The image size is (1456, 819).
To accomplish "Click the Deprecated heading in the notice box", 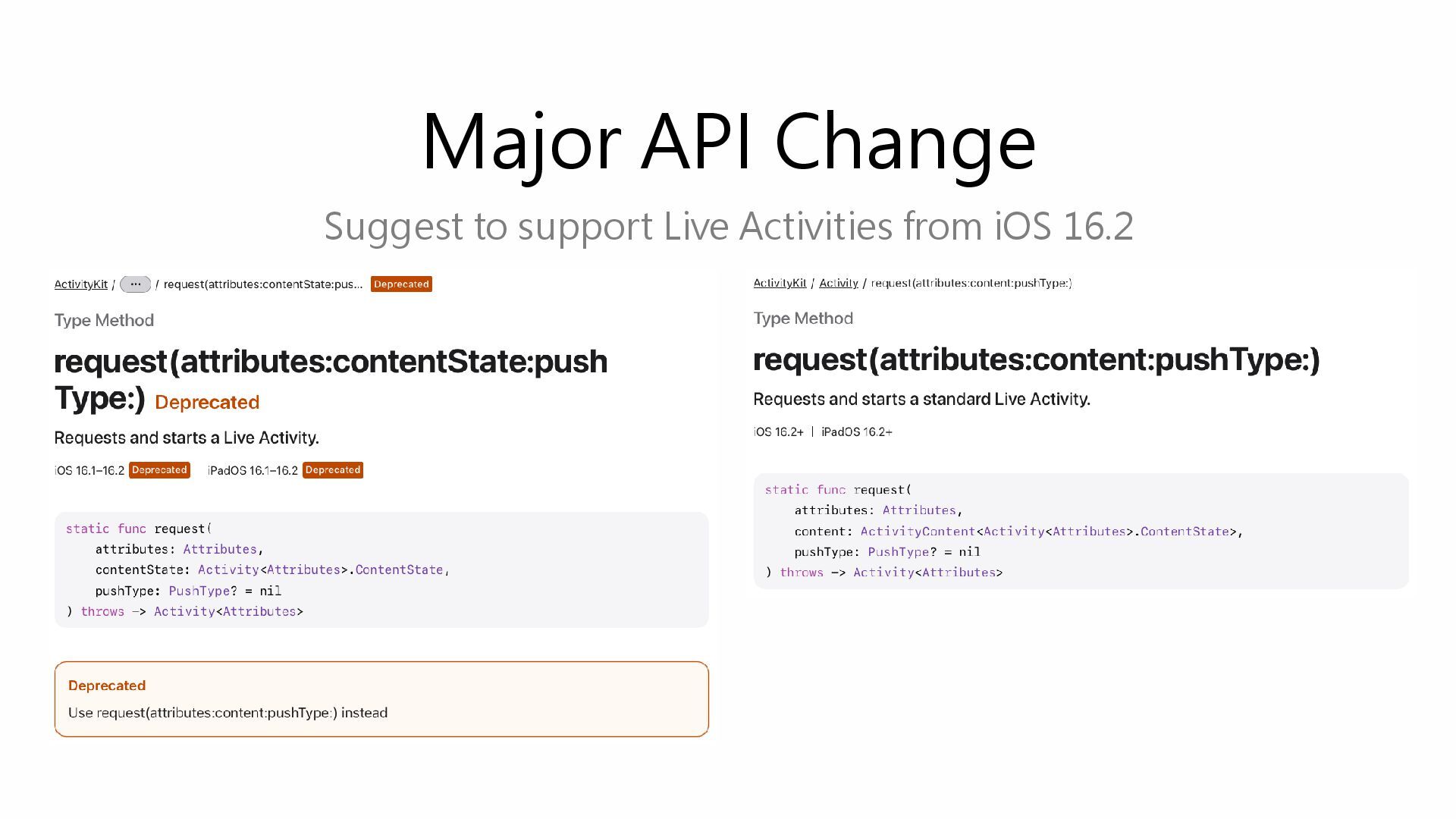I will pyautogui.click(x=107, y=686).
